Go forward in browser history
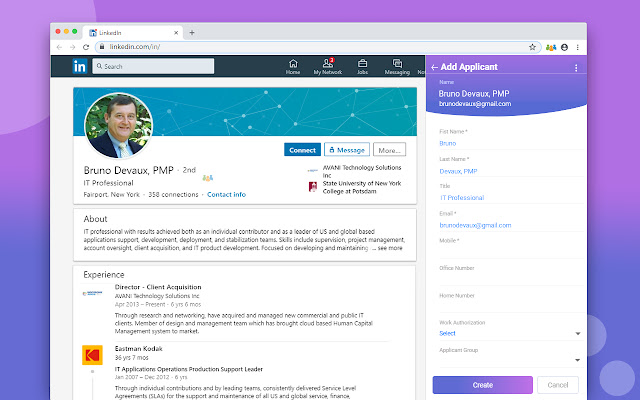Screen dimensions: 640x400 [72, 47]
